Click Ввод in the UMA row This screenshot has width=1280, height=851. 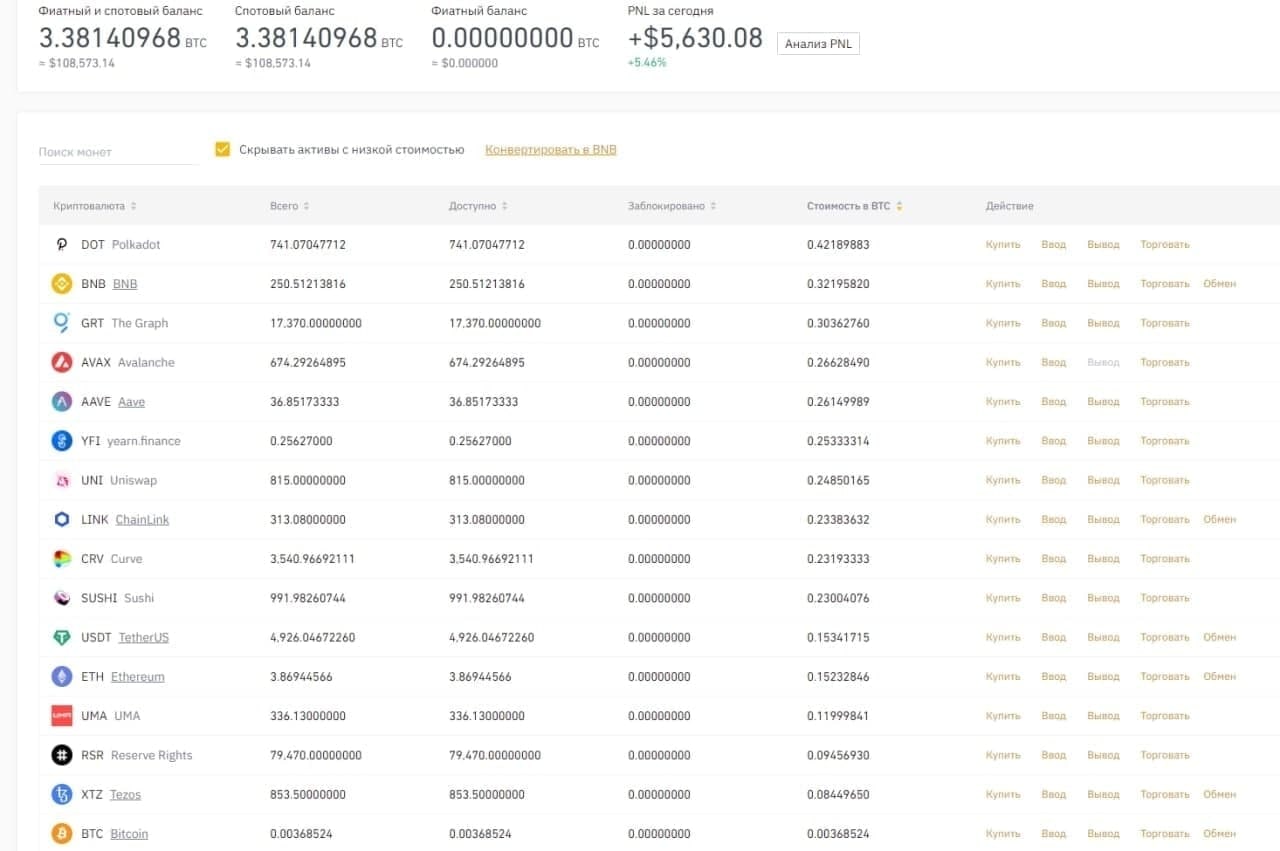click(1054, 715)
